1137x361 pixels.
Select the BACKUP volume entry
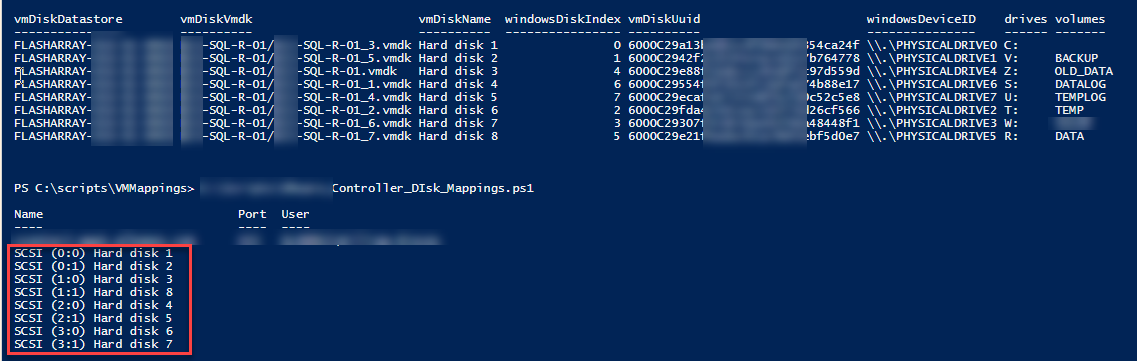coord(1077,57)
